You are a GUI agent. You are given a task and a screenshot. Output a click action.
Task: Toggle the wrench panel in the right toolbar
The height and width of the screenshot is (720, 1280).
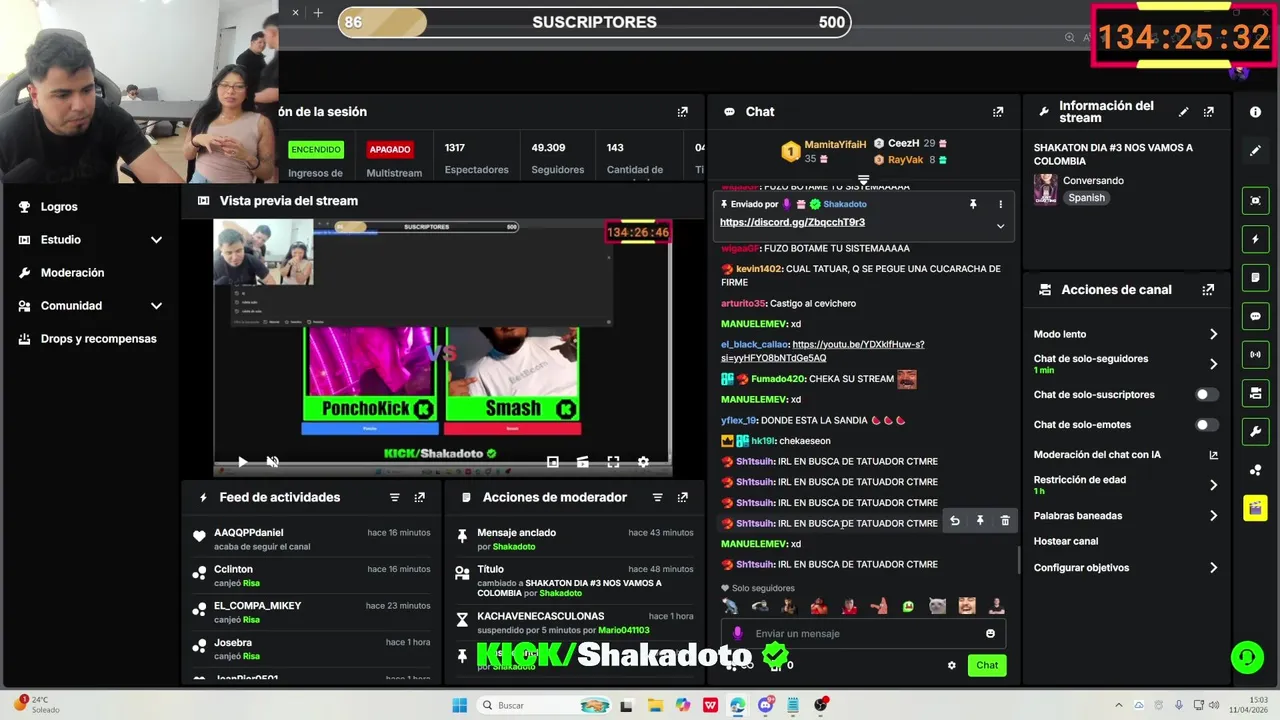(x=1255, y=431)
